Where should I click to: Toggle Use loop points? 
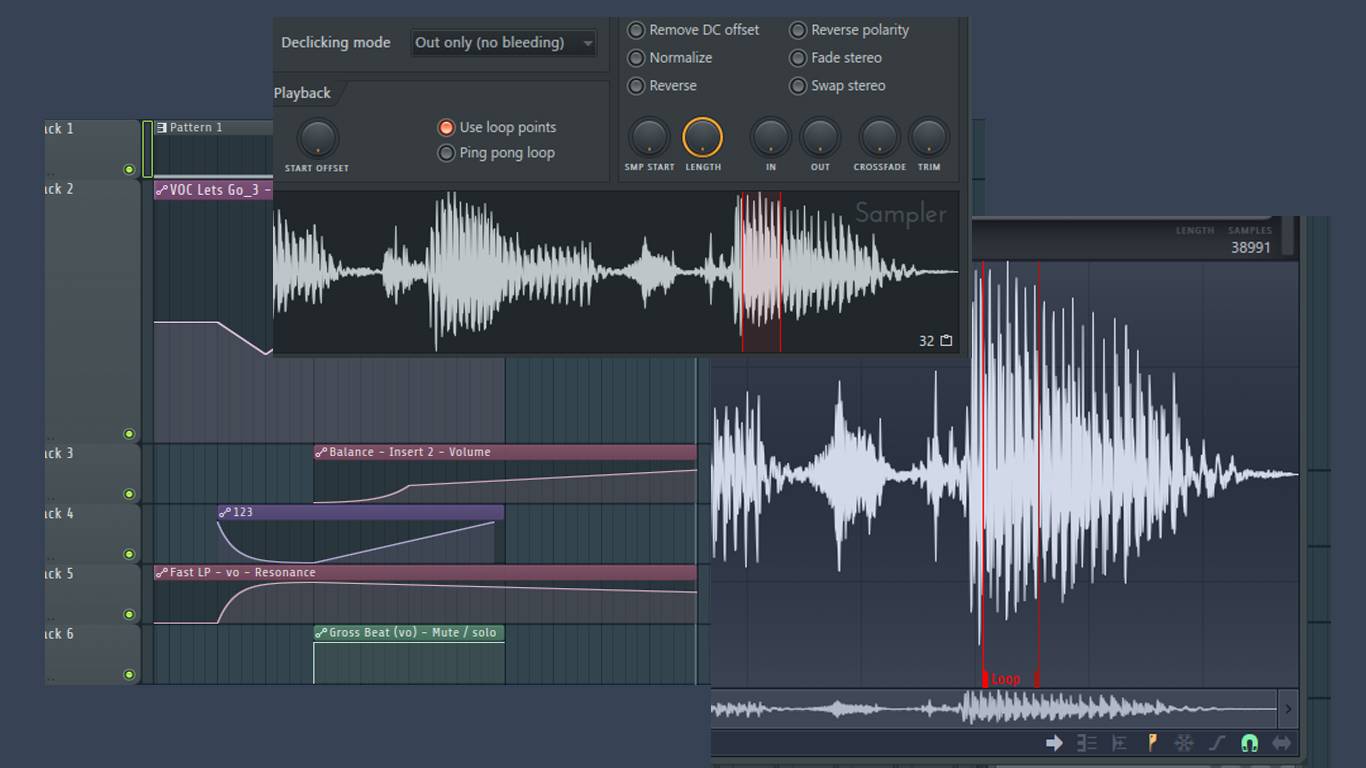(447, 128)
